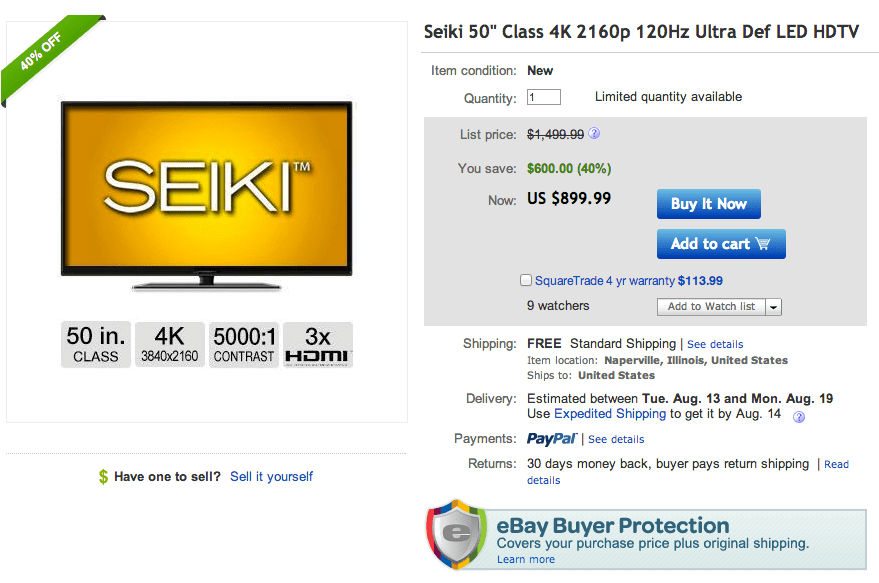Click the 50 in. class spec badge

click(x=95, y=344)
